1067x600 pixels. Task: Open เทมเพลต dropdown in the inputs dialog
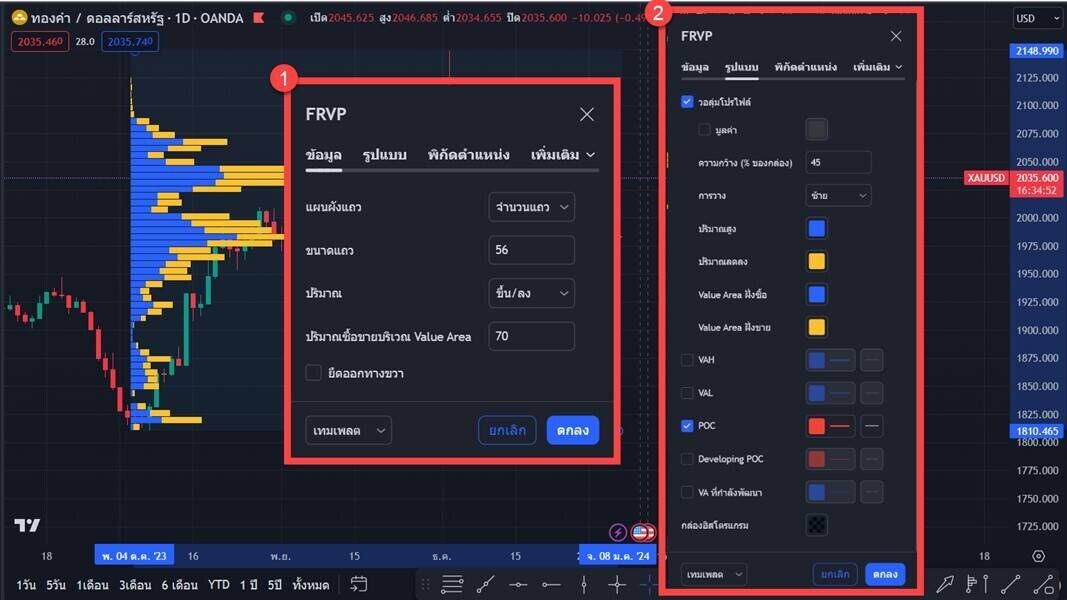(x=348, y=431)
